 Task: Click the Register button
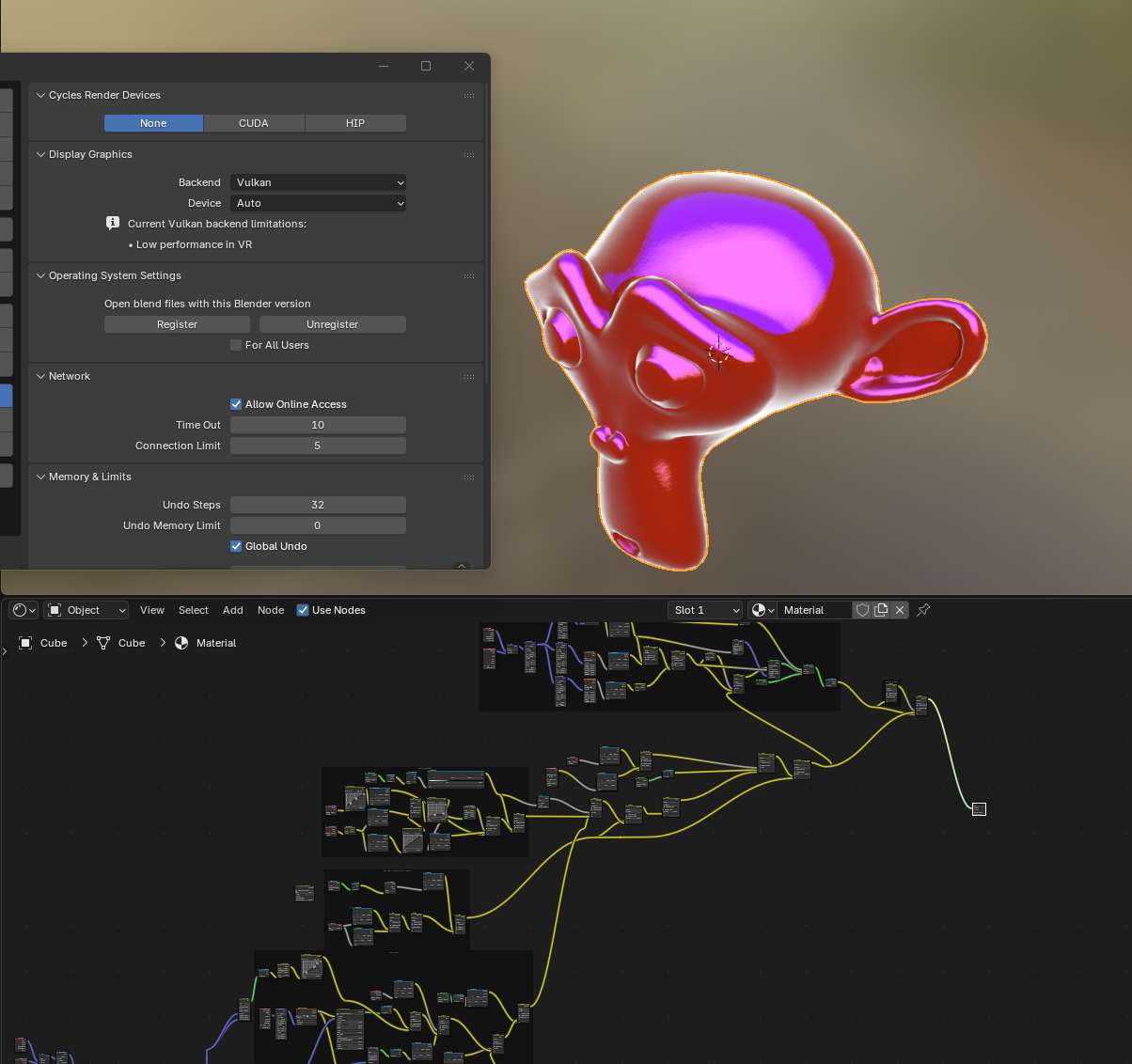[x=177, y=324]
